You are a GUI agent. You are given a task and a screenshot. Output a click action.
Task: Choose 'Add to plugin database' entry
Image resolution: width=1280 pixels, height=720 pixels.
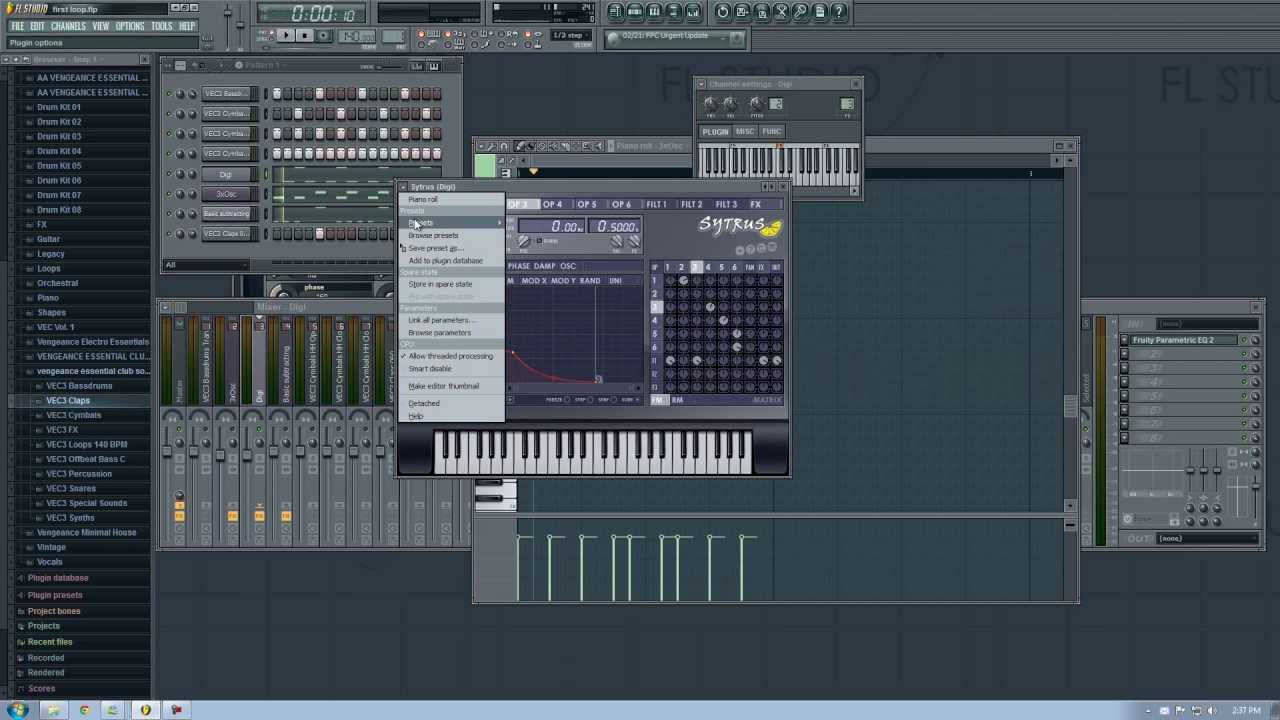pyautogui.click(x=452, y=261)
